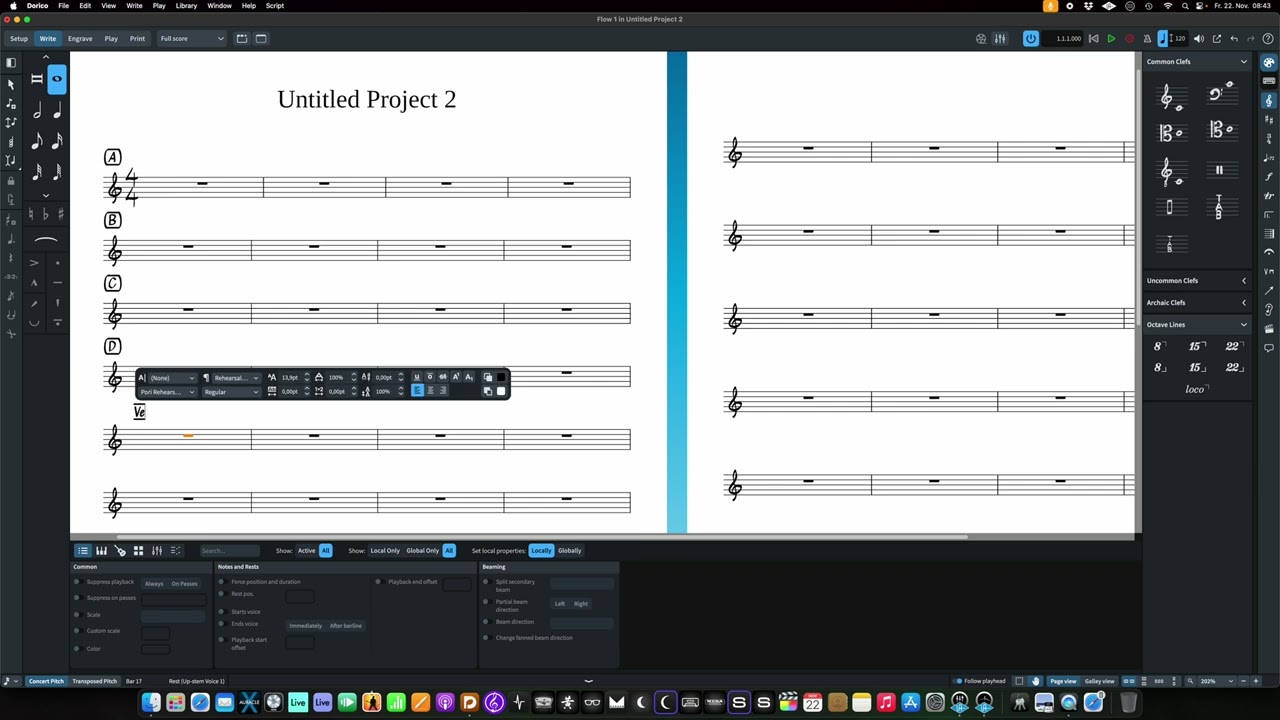
Task: Start playback with the green play button
Action: (1111, 39)
